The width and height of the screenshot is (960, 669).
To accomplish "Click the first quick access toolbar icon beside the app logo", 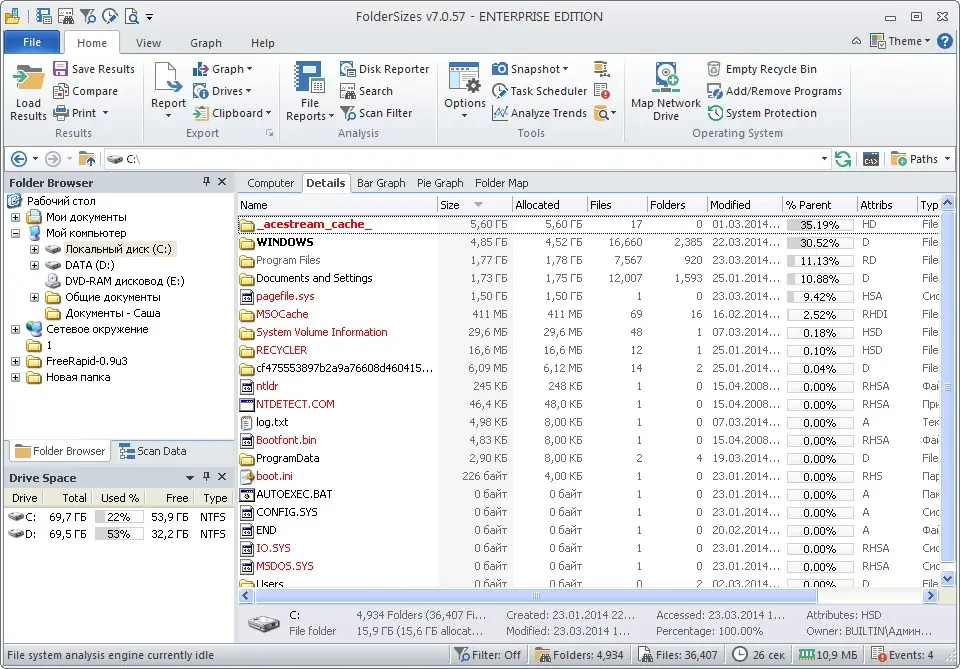I will 43,16.
